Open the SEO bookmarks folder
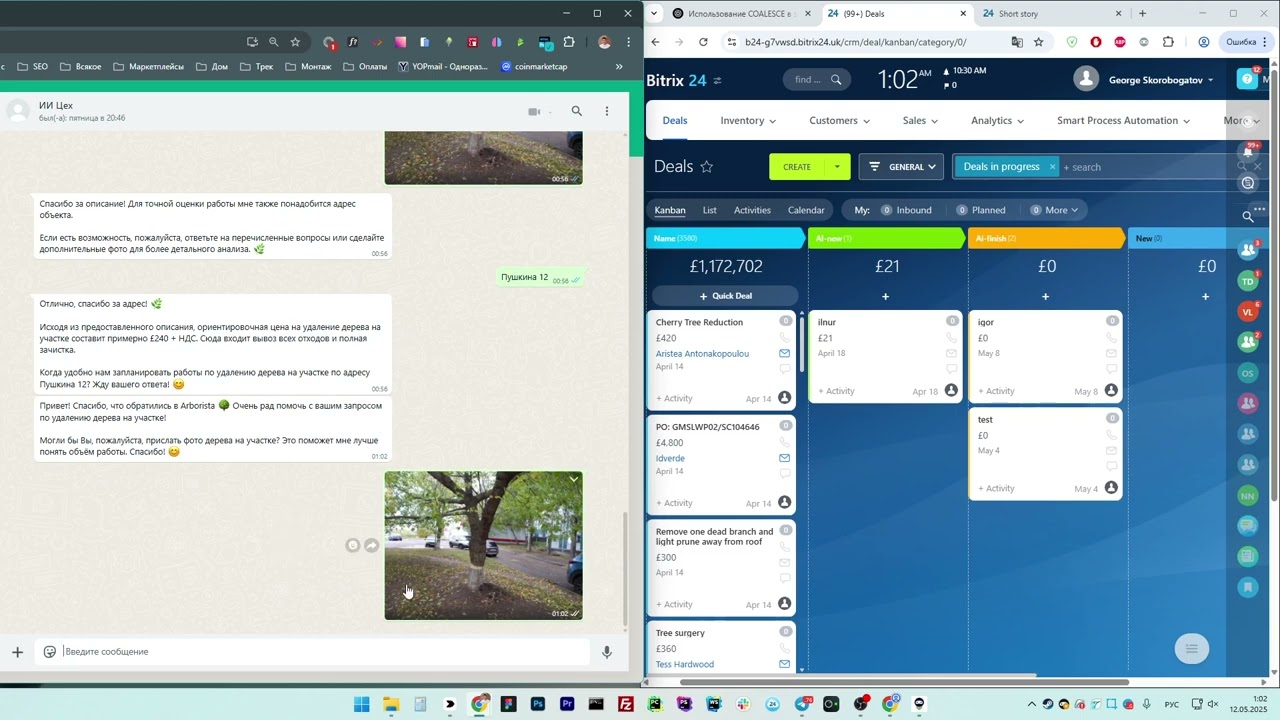Image resolution: width=1280 pixels, height=720 pixels. click(31, 67)
